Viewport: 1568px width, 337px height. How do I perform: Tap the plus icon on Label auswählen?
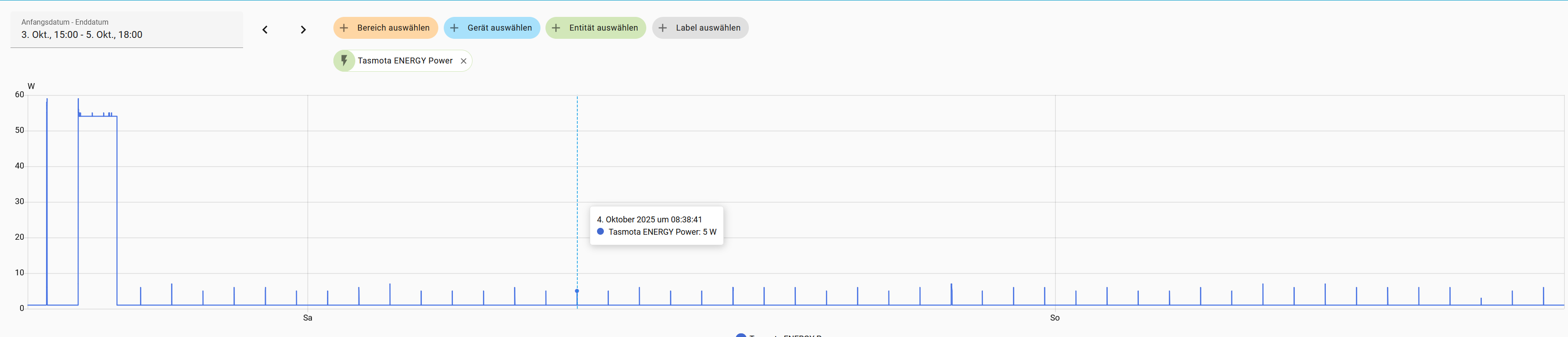(663, 28)
